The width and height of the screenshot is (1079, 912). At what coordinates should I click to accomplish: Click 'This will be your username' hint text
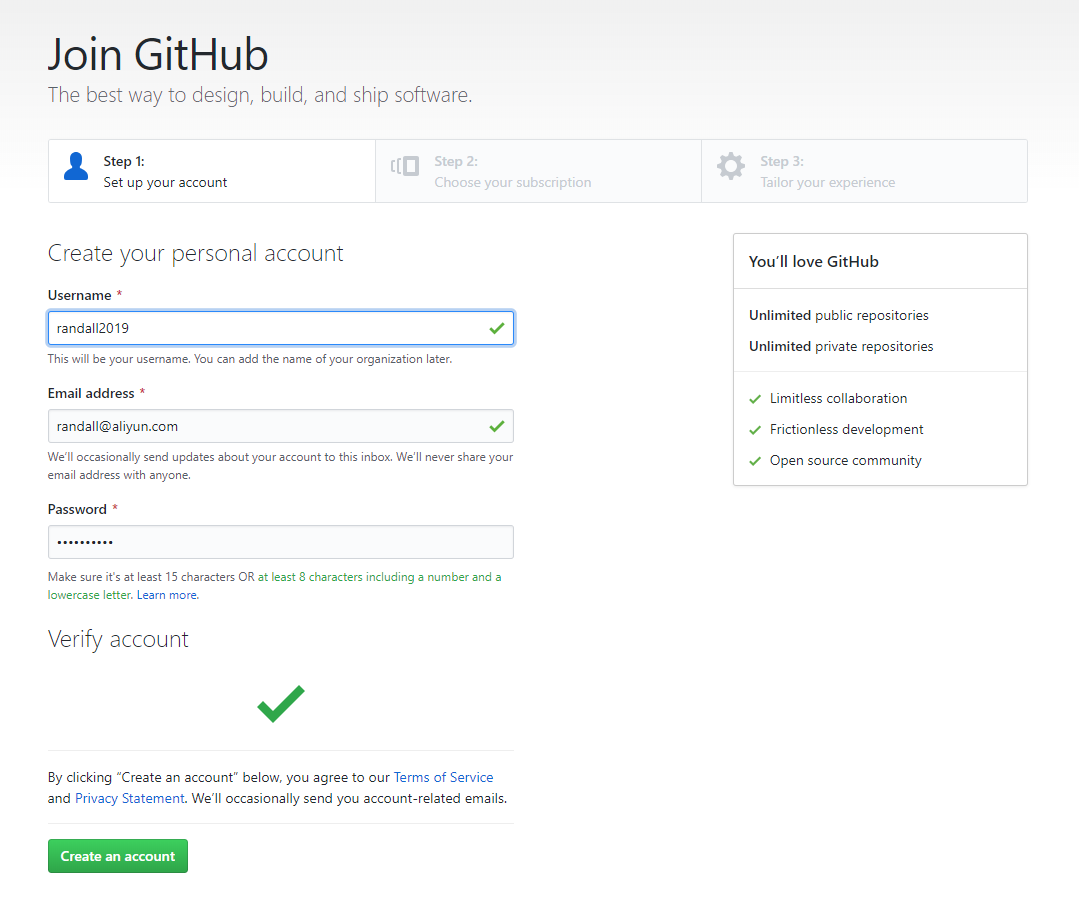click(x=250, y=359)
